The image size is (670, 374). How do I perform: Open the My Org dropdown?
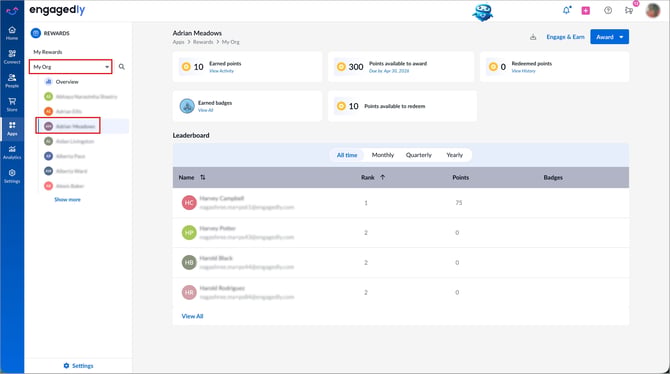coord(71,67)
